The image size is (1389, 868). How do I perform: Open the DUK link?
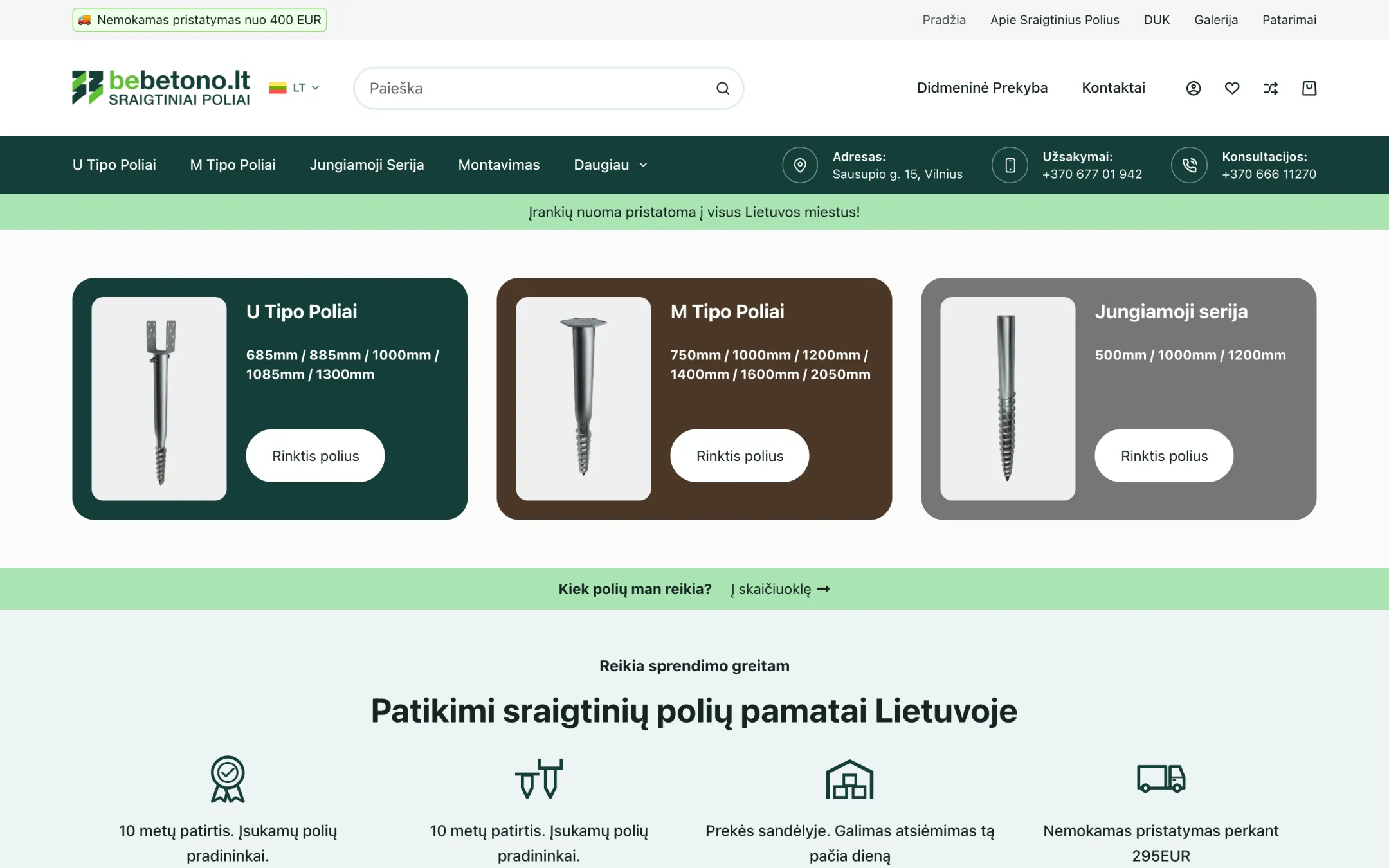(x=1157, y=20)
